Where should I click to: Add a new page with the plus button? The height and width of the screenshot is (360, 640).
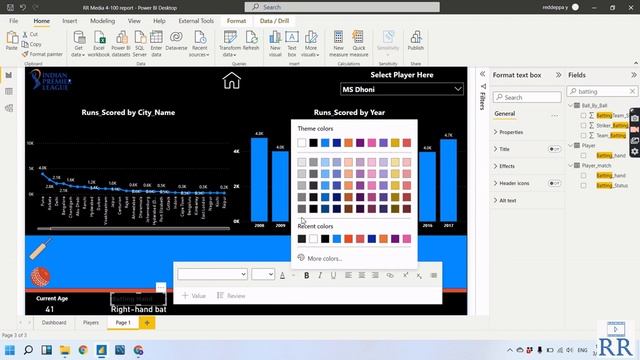click(x=147, y=323)
